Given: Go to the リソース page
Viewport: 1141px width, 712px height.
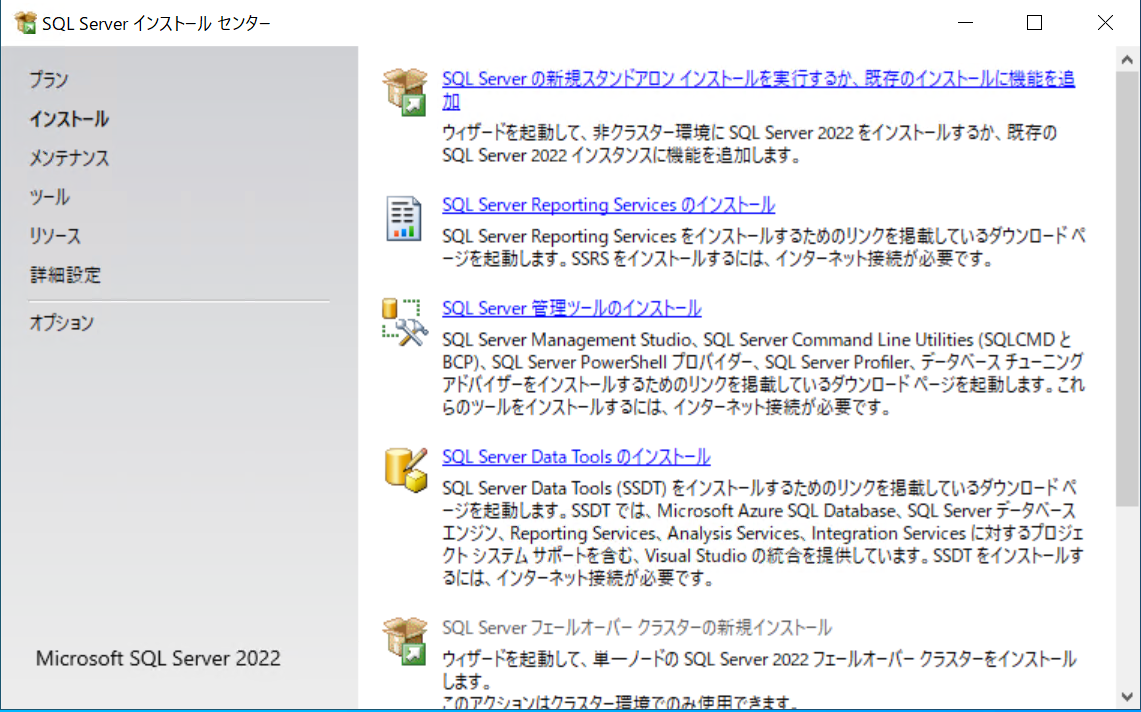Looking at the screenshot, I should (55, 236).
